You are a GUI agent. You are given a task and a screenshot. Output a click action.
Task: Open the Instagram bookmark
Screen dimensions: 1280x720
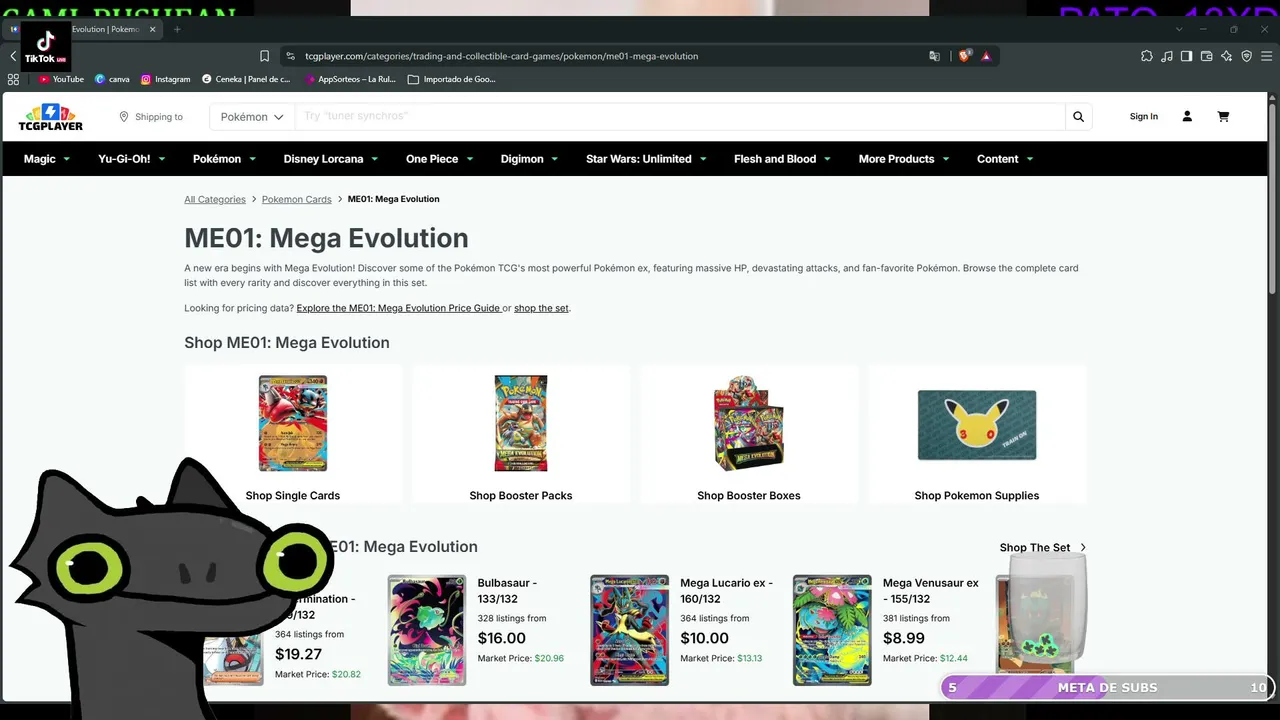[x=165, y=79]
